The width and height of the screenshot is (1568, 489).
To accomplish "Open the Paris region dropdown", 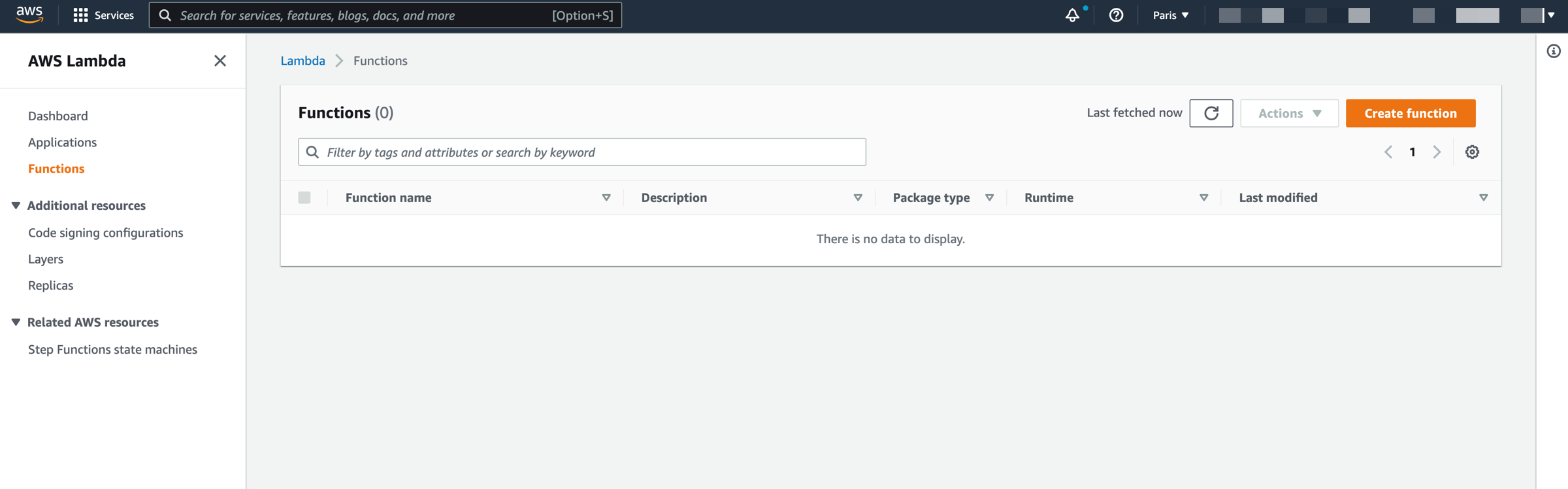I will pyautogui.click(x=1170, y=15).
